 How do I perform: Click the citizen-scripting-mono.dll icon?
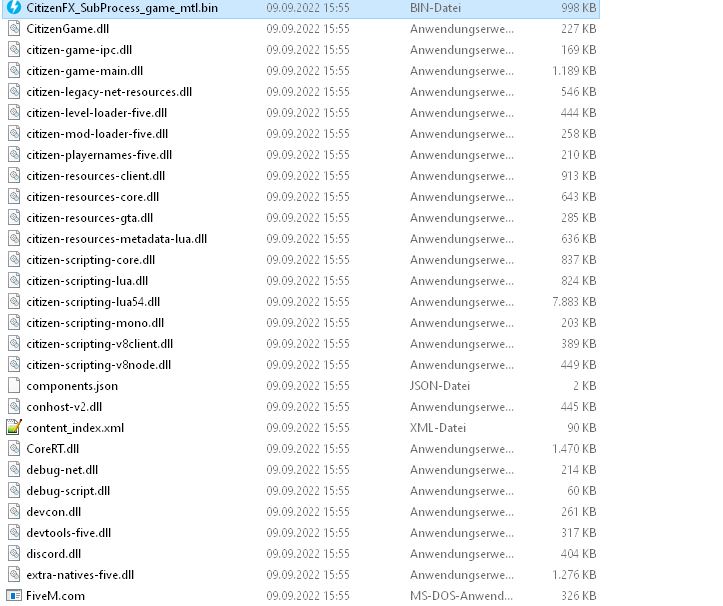pyautogui.click(x=14, y=322)
